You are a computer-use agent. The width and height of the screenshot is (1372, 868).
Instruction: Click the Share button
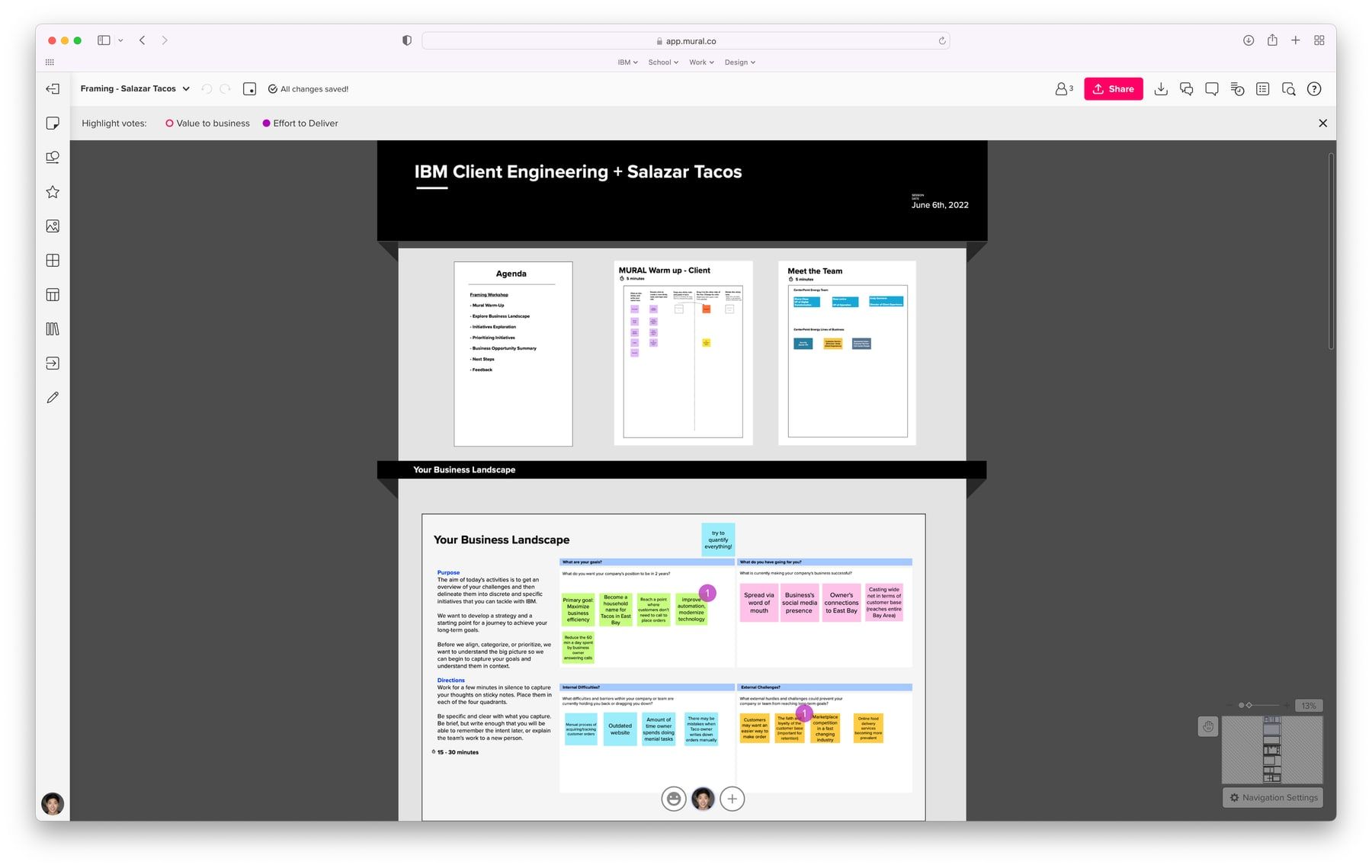coord(1113,89)
